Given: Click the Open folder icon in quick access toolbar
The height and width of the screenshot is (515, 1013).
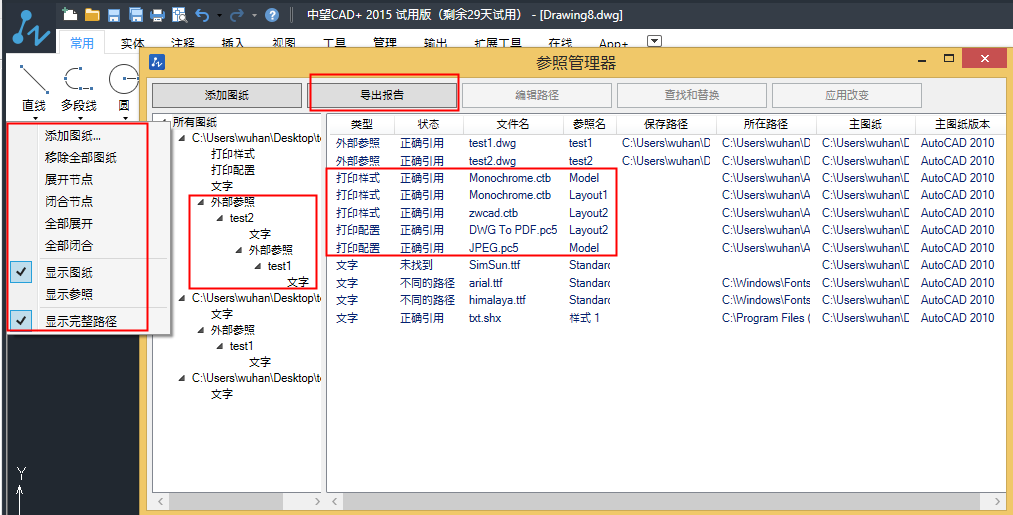Looking at the screenshot, I should [x=92, y=15].
